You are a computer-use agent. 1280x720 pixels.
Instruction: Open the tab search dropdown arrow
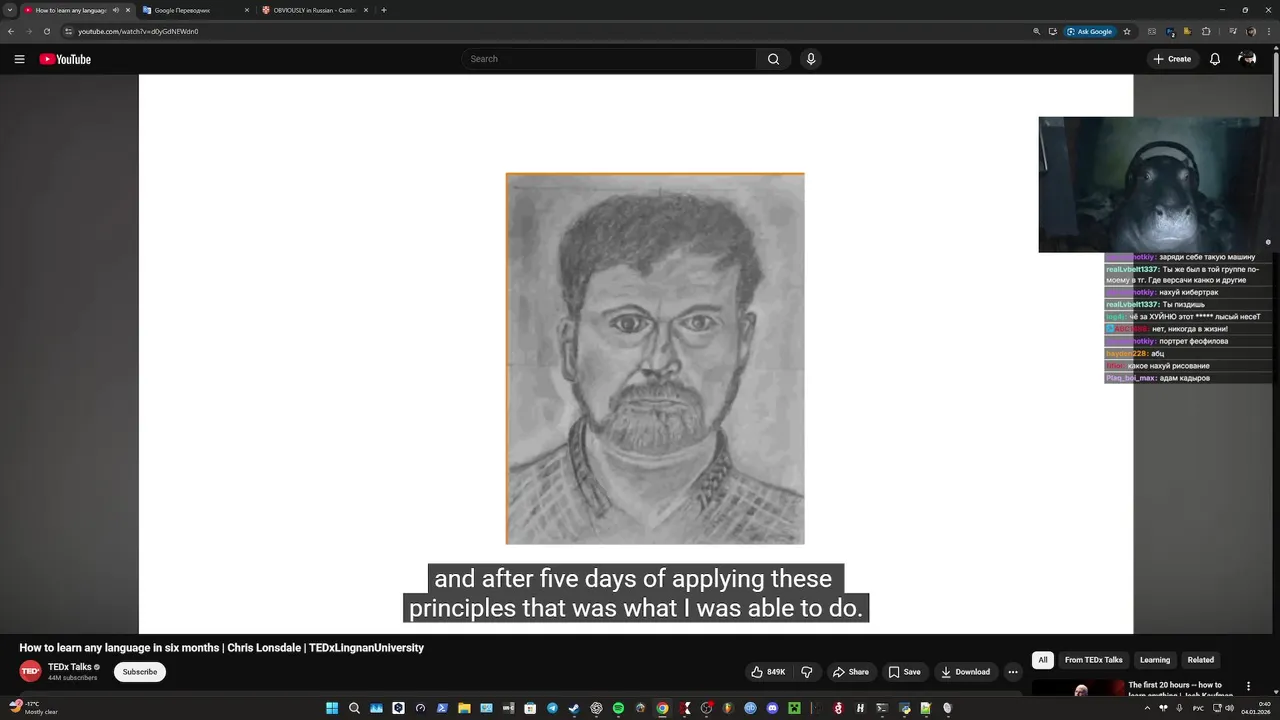[x=10, y=10]
